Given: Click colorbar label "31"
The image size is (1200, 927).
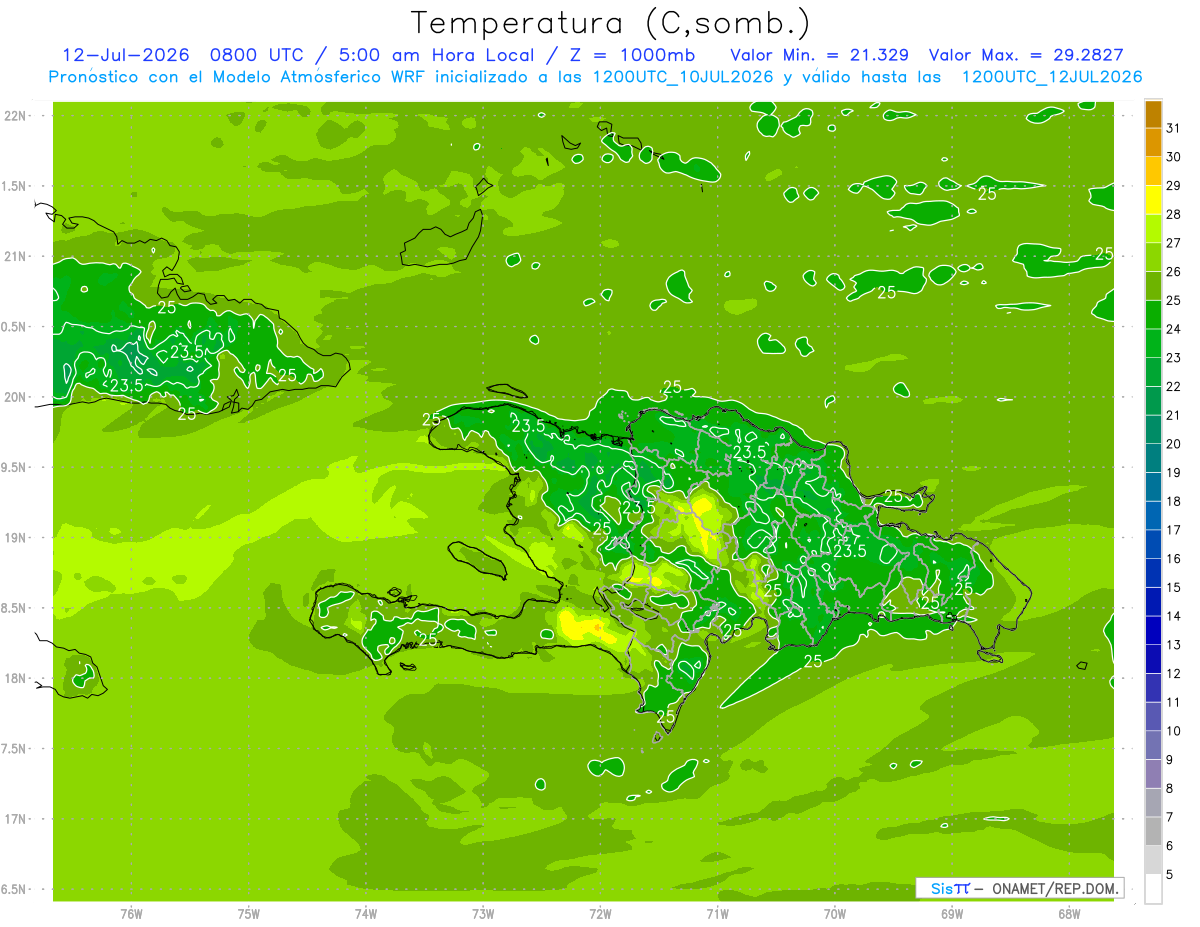Looking at the screenshot, I should click(1173, 128).
